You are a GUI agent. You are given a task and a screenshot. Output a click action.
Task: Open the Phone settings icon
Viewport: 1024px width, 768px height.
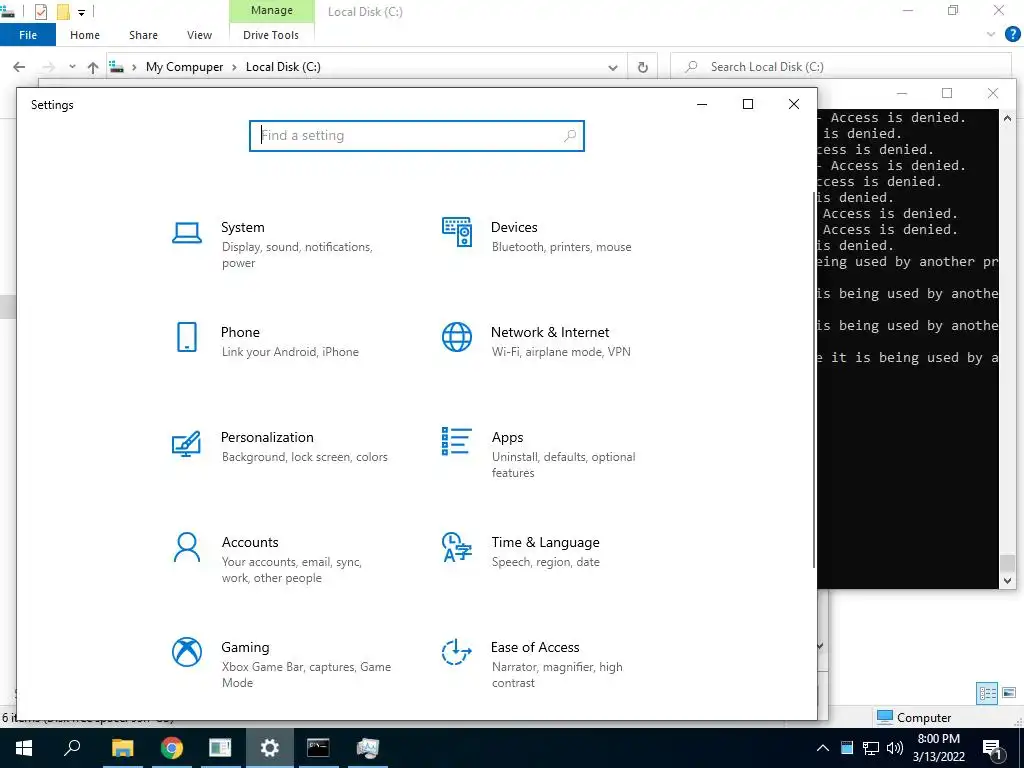tap(187, 337)
